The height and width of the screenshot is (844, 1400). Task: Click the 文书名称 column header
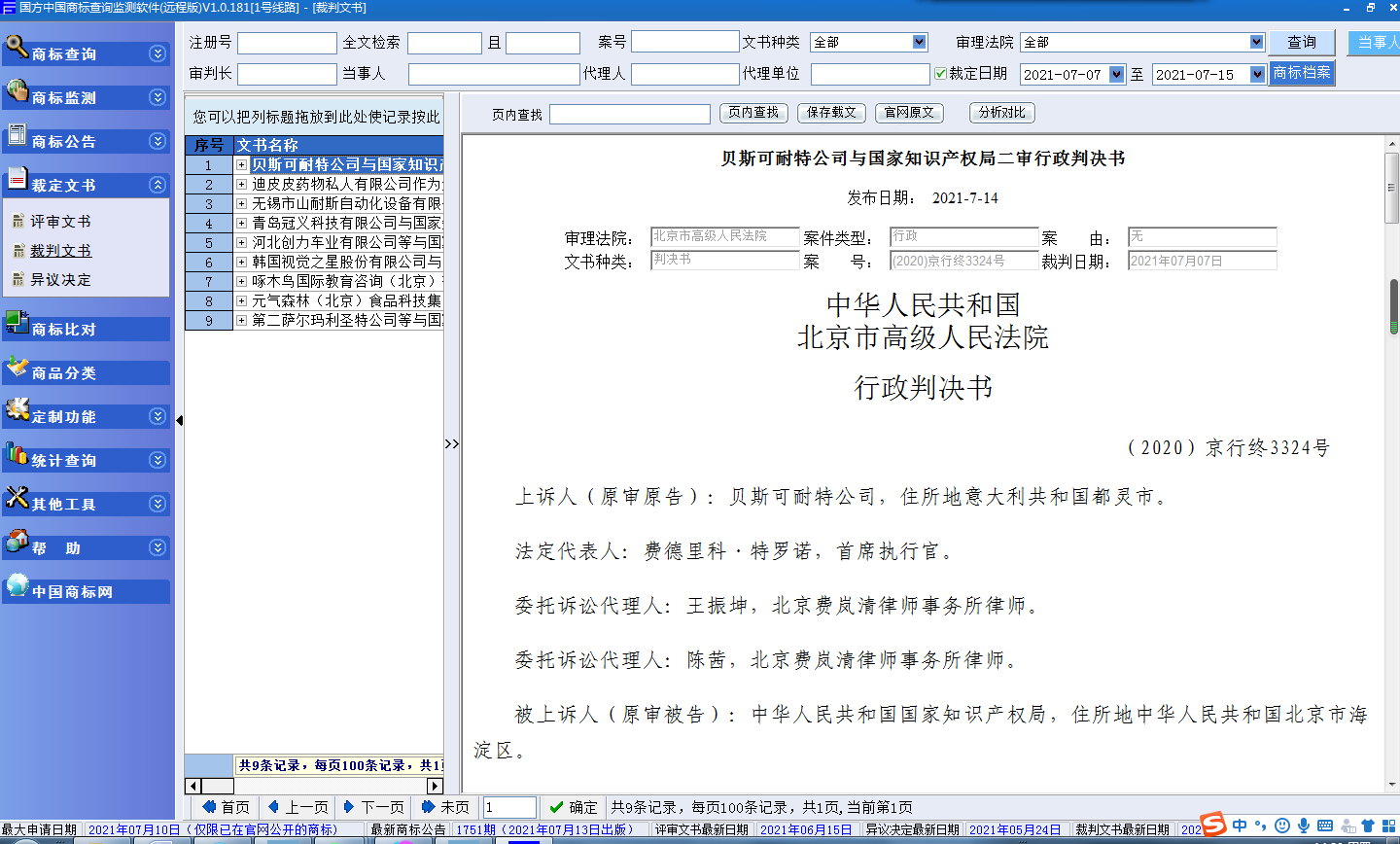pos(338,145)
